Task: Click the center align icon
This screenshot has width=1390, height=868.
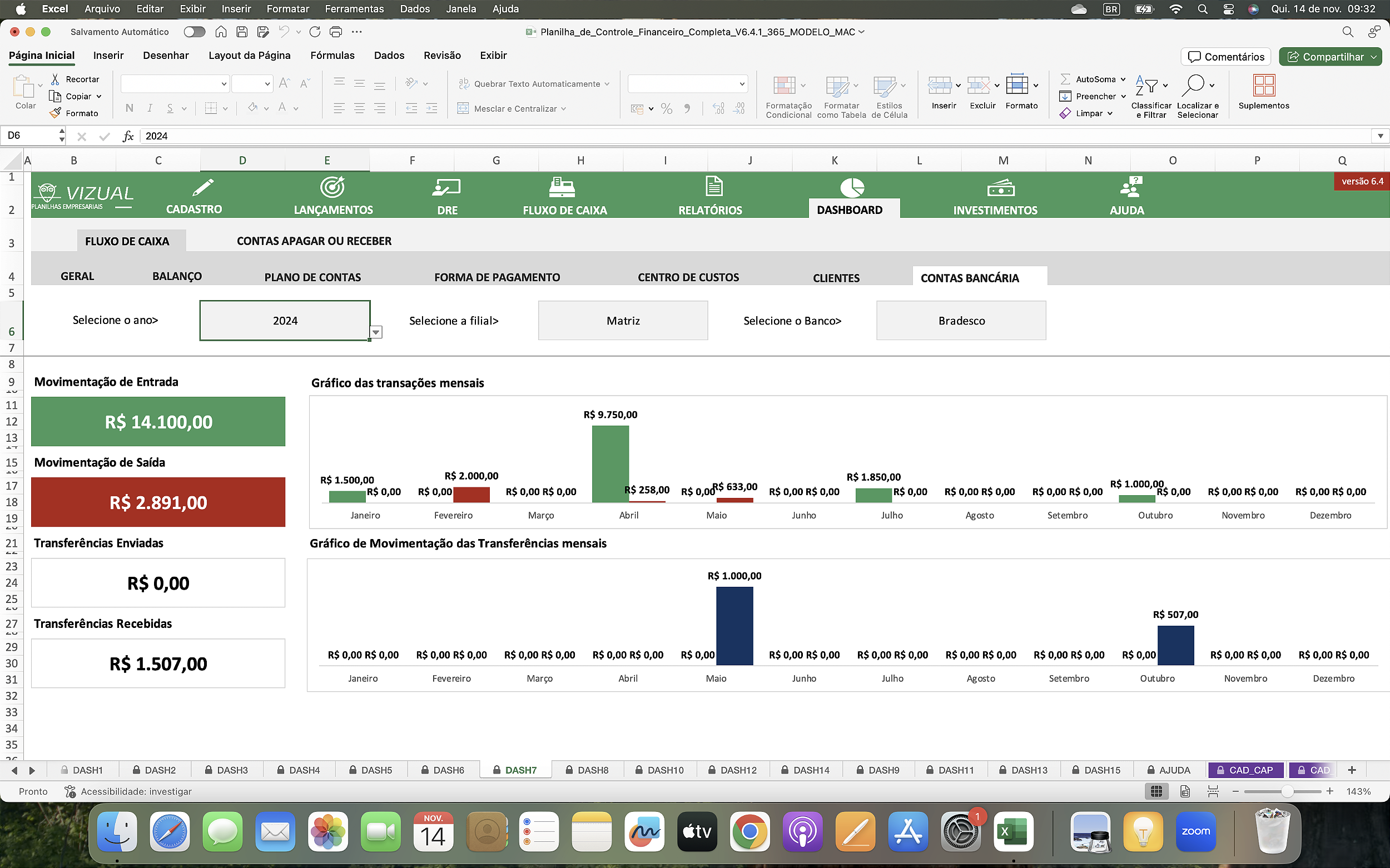Action: pyautogui.click(x=360, y=108)
